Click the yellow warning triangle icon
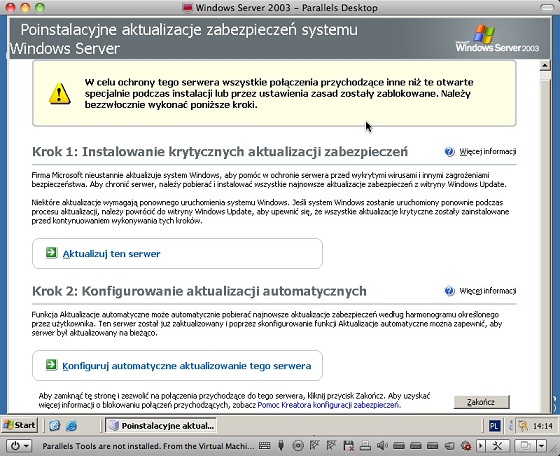The width and height of the screenshot is (560, 456). pyautogui.click(x=60, y=94)
